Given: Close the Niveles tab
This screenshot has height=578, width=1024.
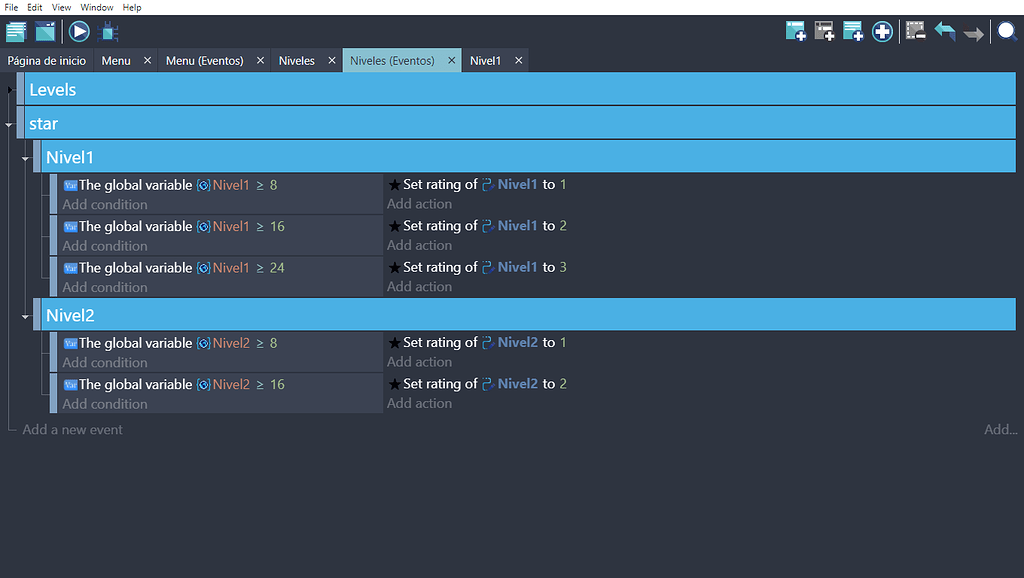Looking at the screenshot, I should (330, 61).
